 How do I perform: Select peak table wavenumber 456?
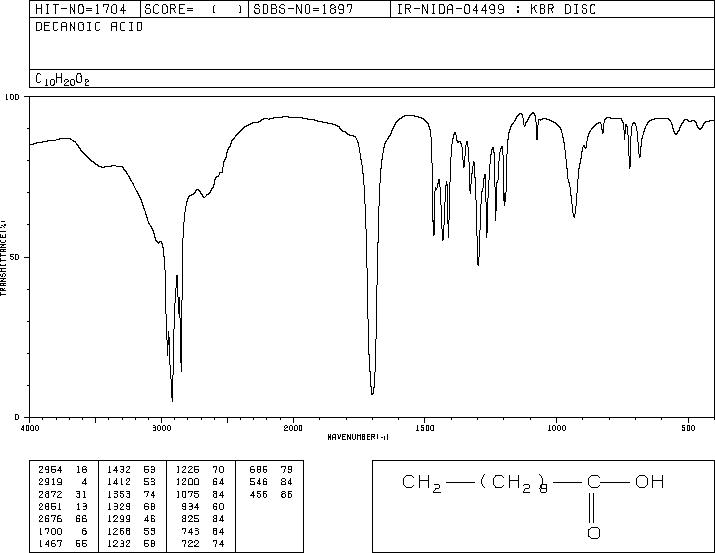(259, 494)
